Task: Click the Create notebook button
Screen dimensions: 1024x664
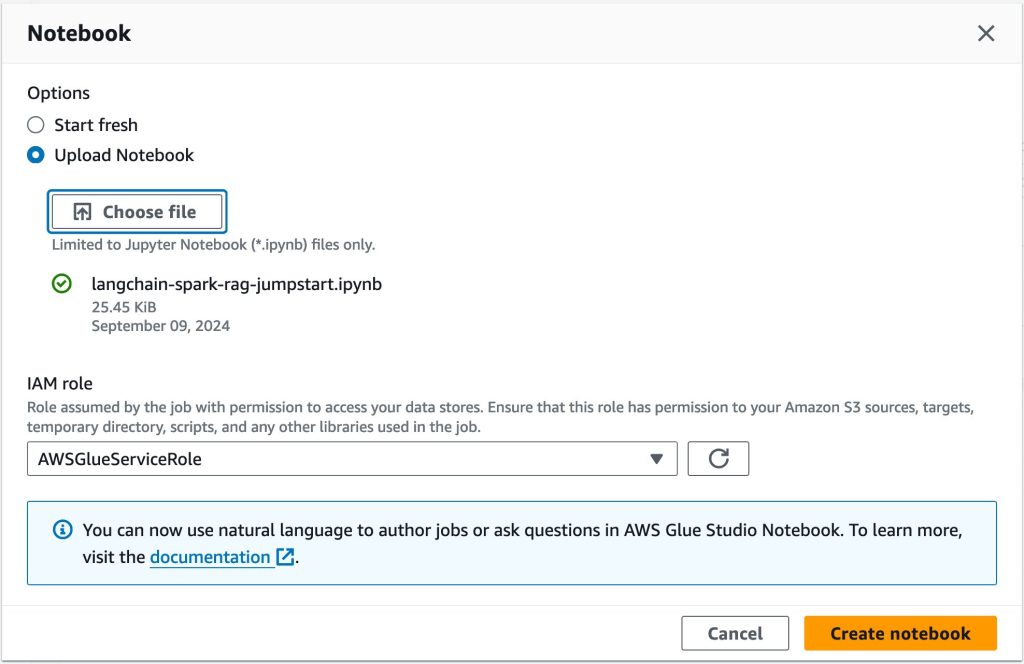Action: point(900,633)
